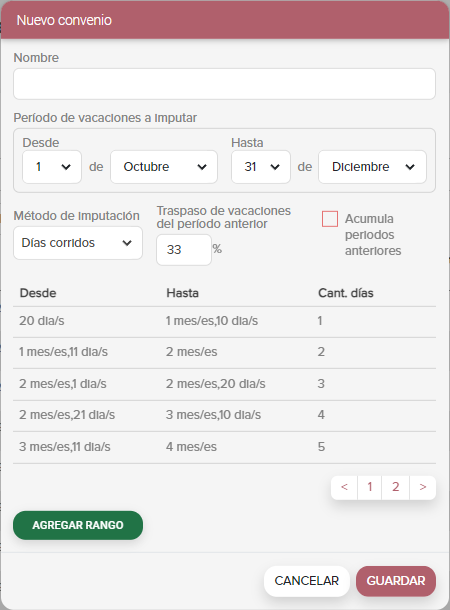
Task: Click the AGREGAR RANGO button
Action: point(78,525)
